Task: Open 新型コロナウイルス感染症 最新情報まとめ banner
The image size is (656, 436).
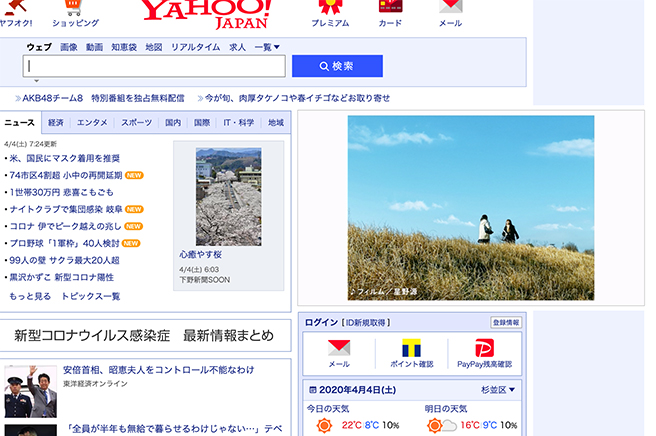Action: click(144, 336)
